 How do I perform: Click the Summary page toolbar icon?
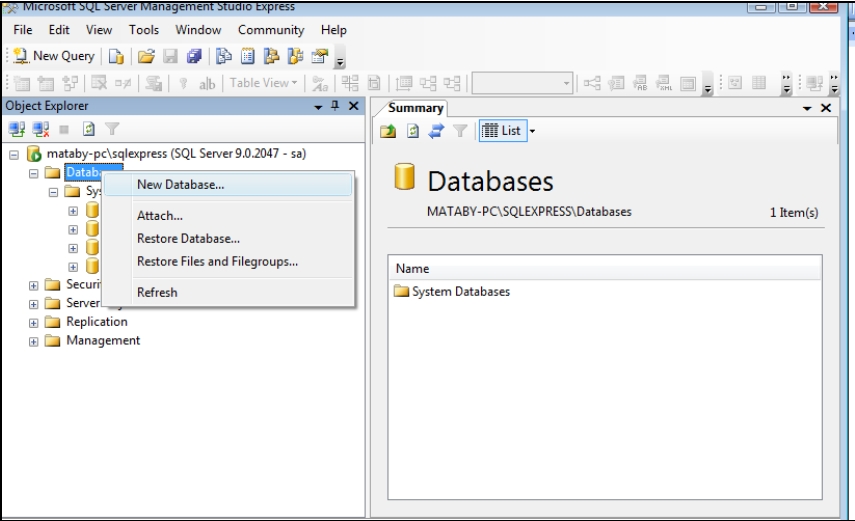pyautogui.click(x=248, y=56)
